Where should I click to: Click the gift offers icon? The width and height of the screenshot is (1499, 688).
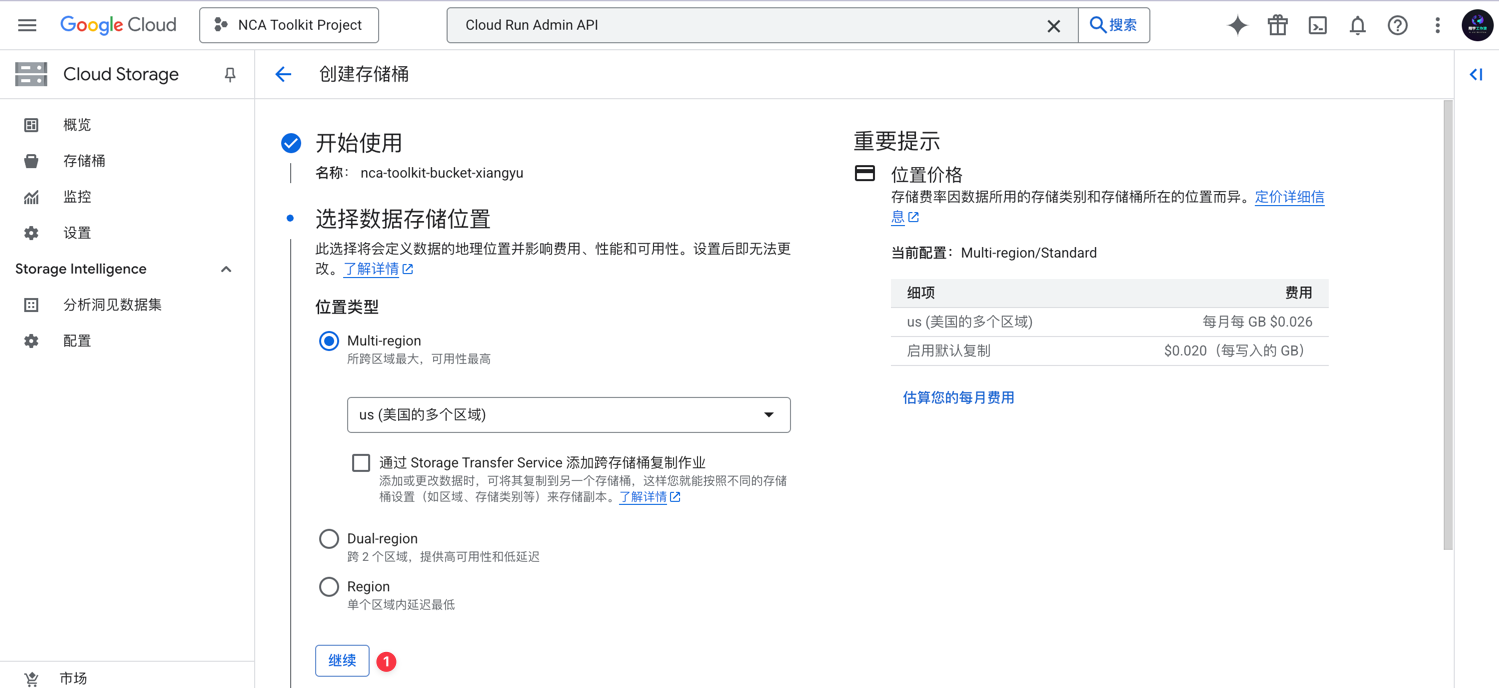pyautogui.click(x=1277, y=25)
